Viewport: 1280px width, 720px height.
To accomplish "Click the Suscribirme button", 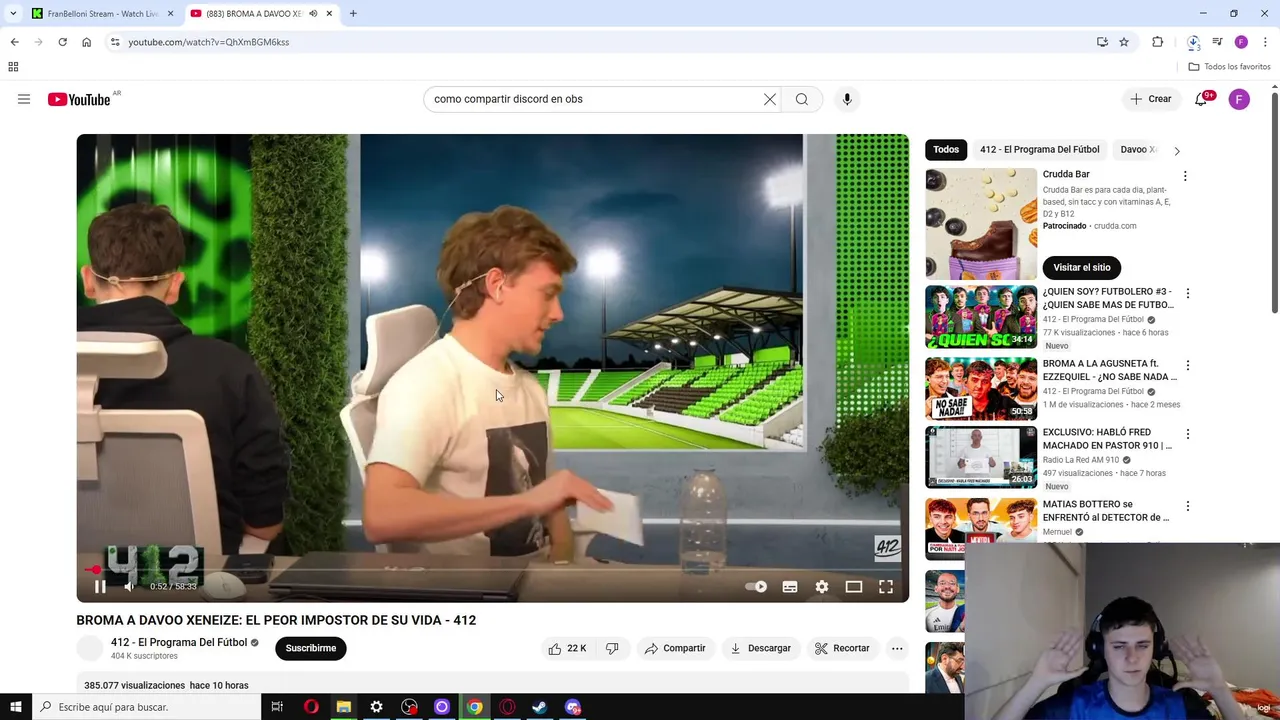I will (311, 648).
